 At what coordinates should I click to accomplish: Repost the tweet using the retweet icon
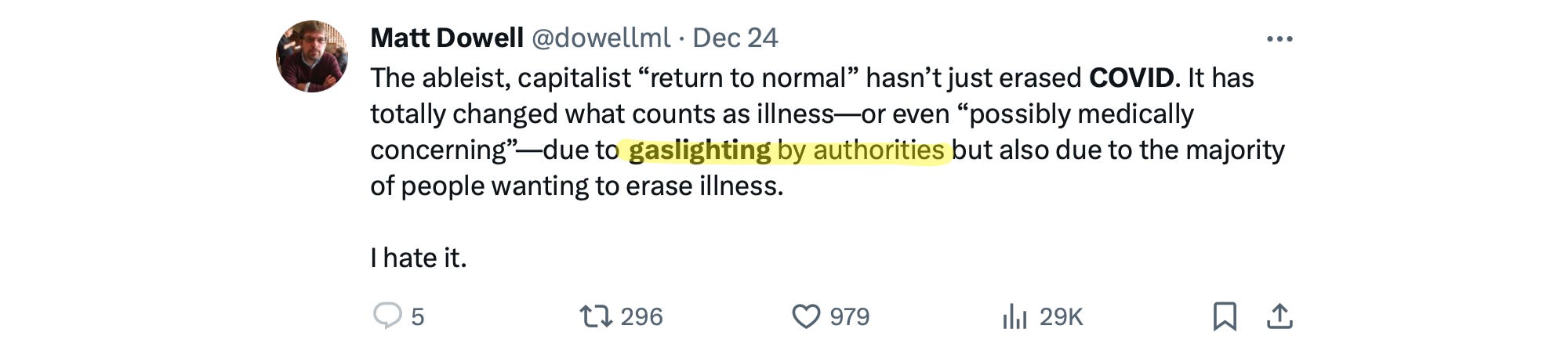point(595,316)
